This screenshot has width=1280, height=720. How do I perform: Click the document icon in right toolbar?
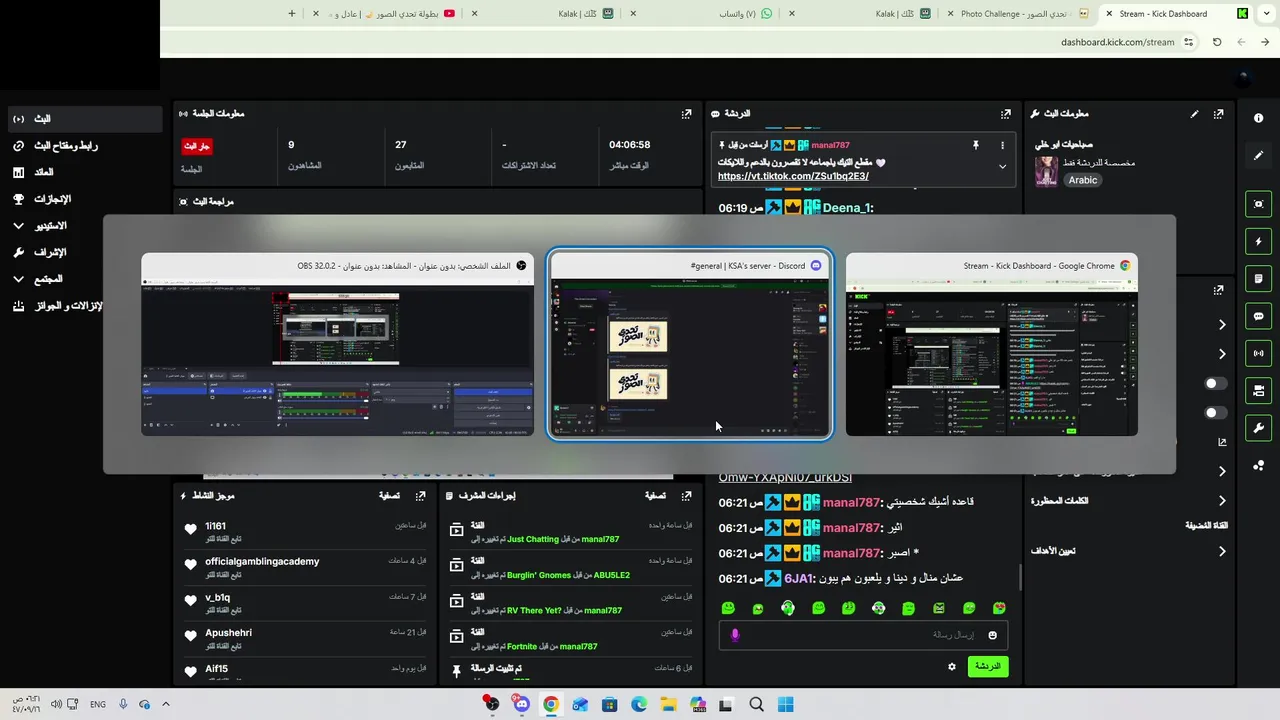click(x=1258, y=279)
